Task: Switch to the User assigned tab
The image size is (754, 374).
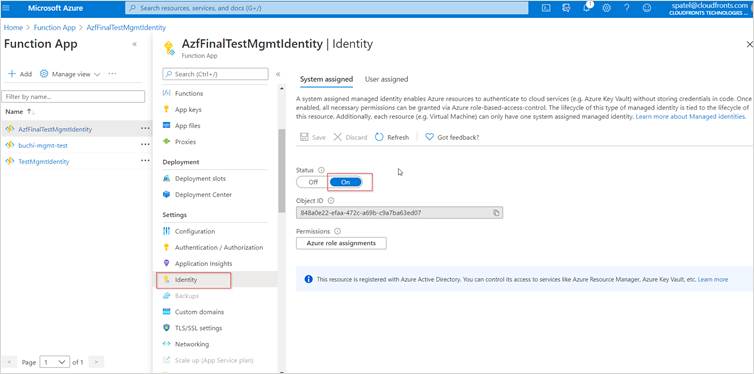Action: [386, 79]
